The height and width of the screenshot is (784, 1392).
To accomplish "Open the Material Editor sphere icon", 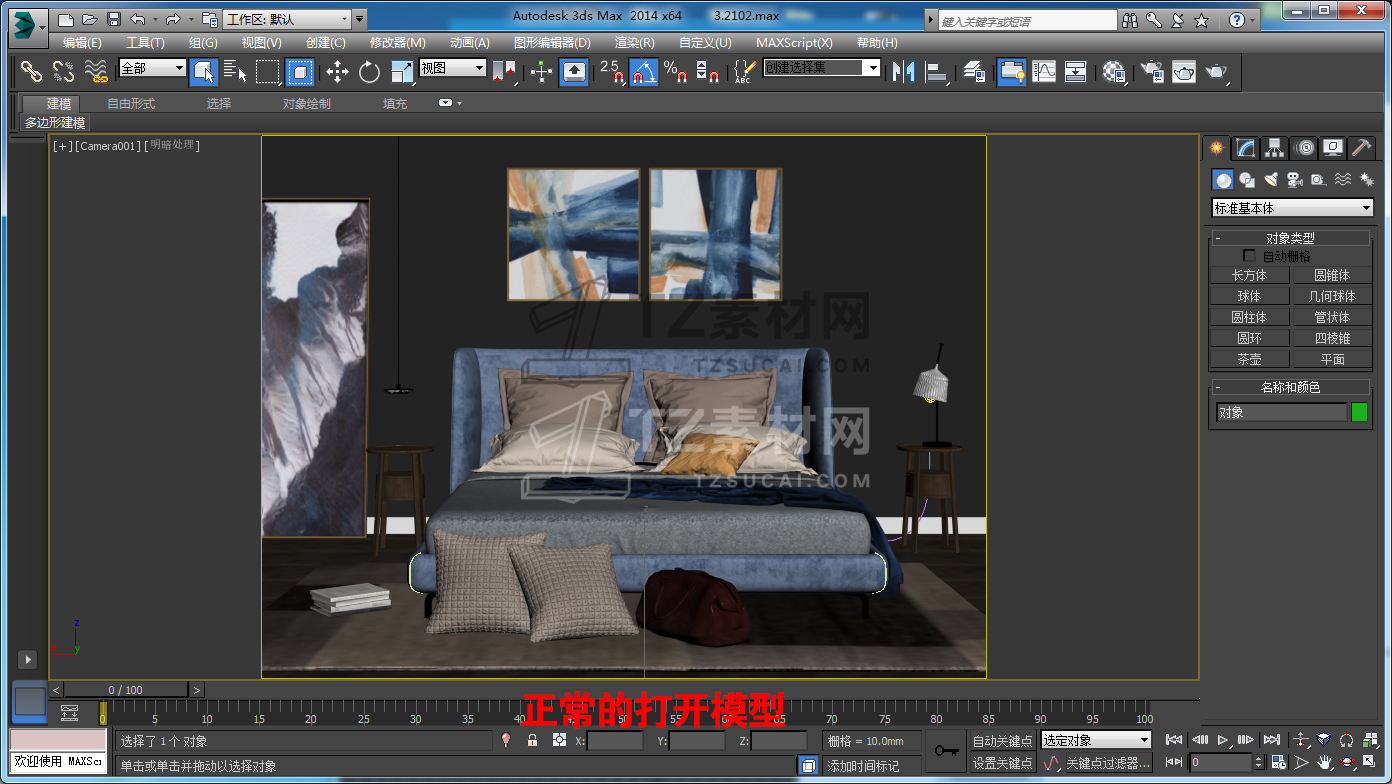I will [x=1113, y=72].
